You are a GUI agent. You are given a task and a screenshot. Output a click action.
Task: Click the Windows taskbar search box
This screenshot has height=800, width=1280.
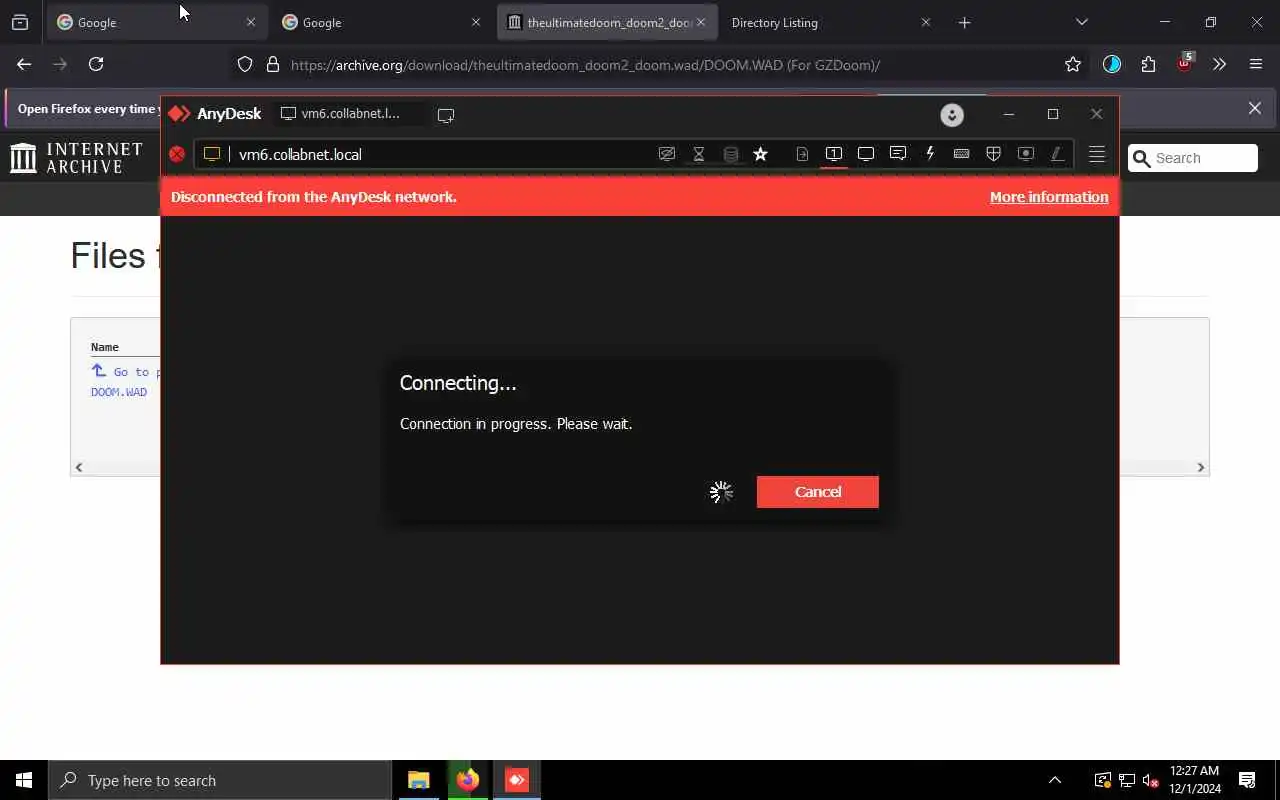click(220, 780)
